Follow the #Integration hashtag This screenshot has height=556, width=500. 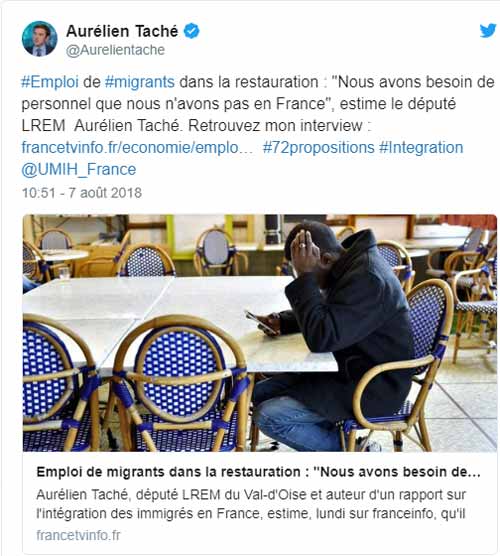[421, 148]
